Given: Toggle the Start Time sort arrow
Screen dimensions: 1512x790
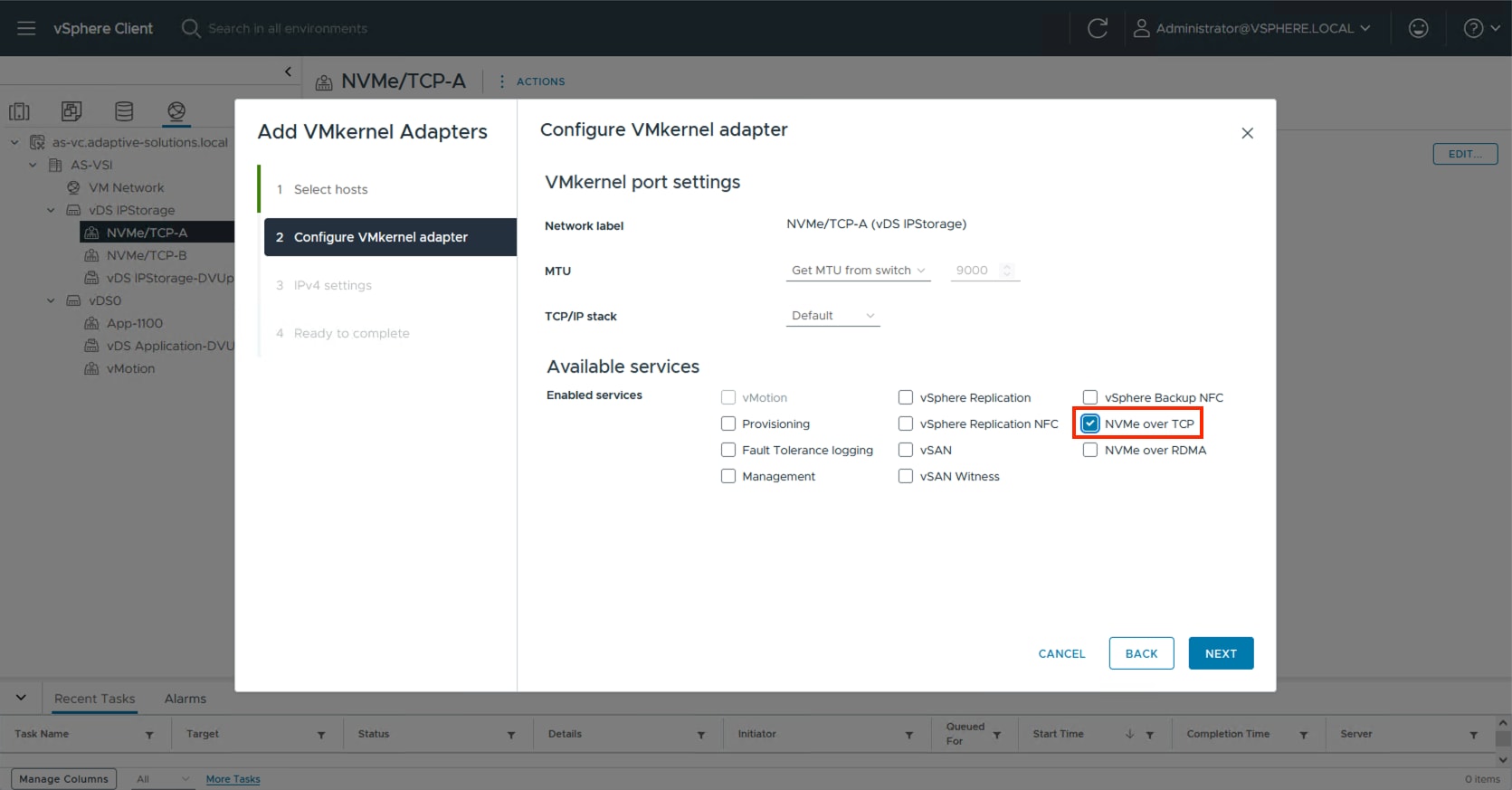Looking at the screenshot, I should click(x=1129, y=734).
